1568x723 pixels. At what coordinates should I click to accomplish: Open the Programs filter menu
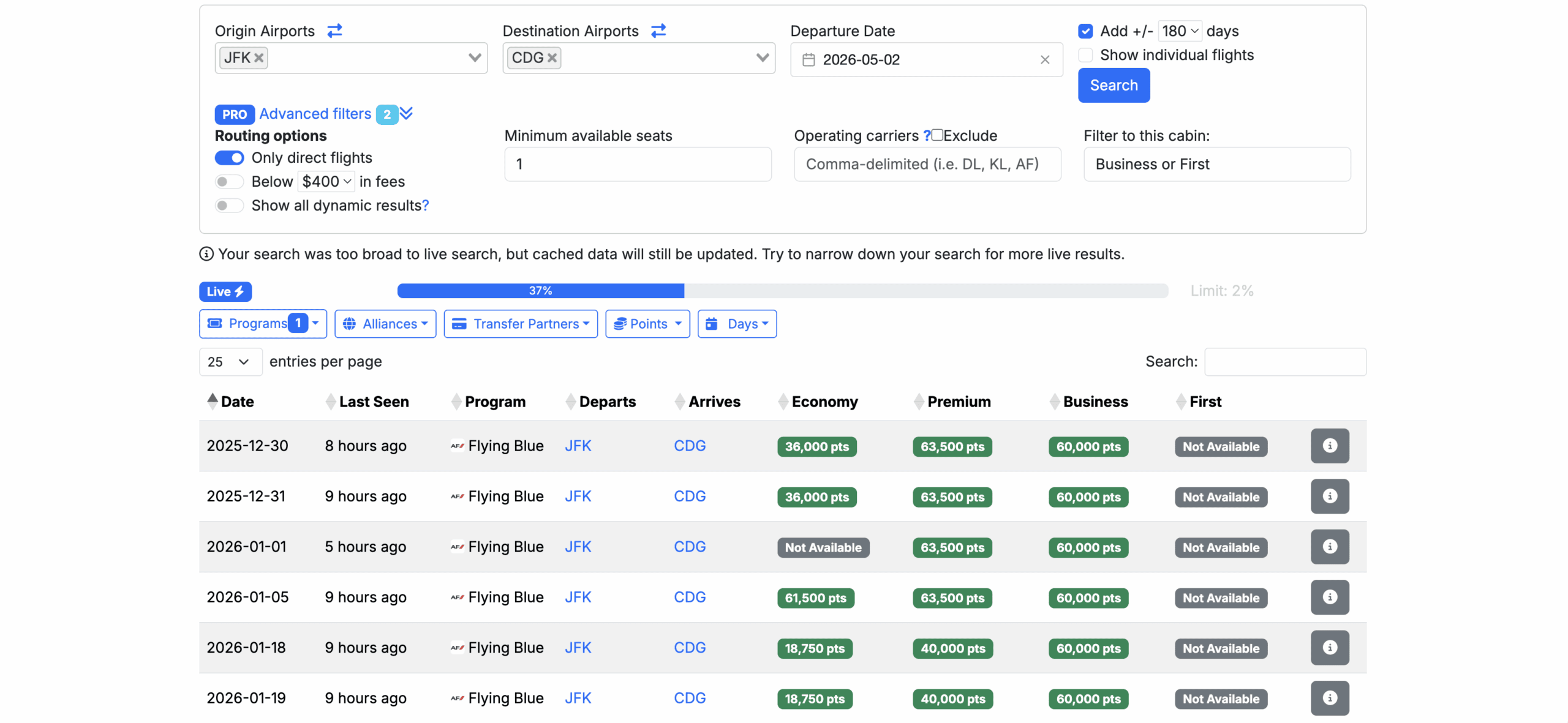click(x=262, y=324)
